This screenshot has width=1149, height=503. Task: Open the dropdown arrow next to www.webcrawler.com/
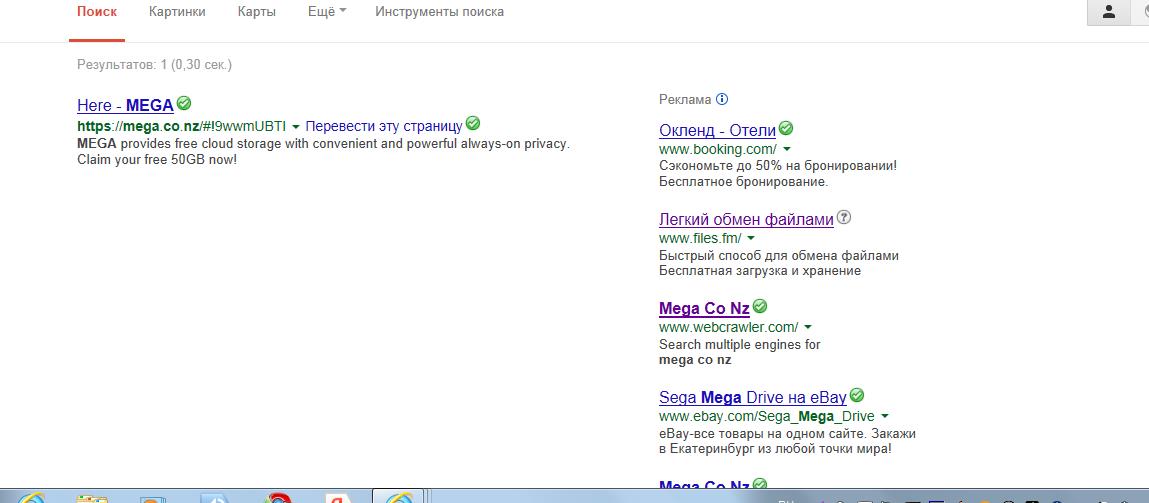click(x=808, y=328)
